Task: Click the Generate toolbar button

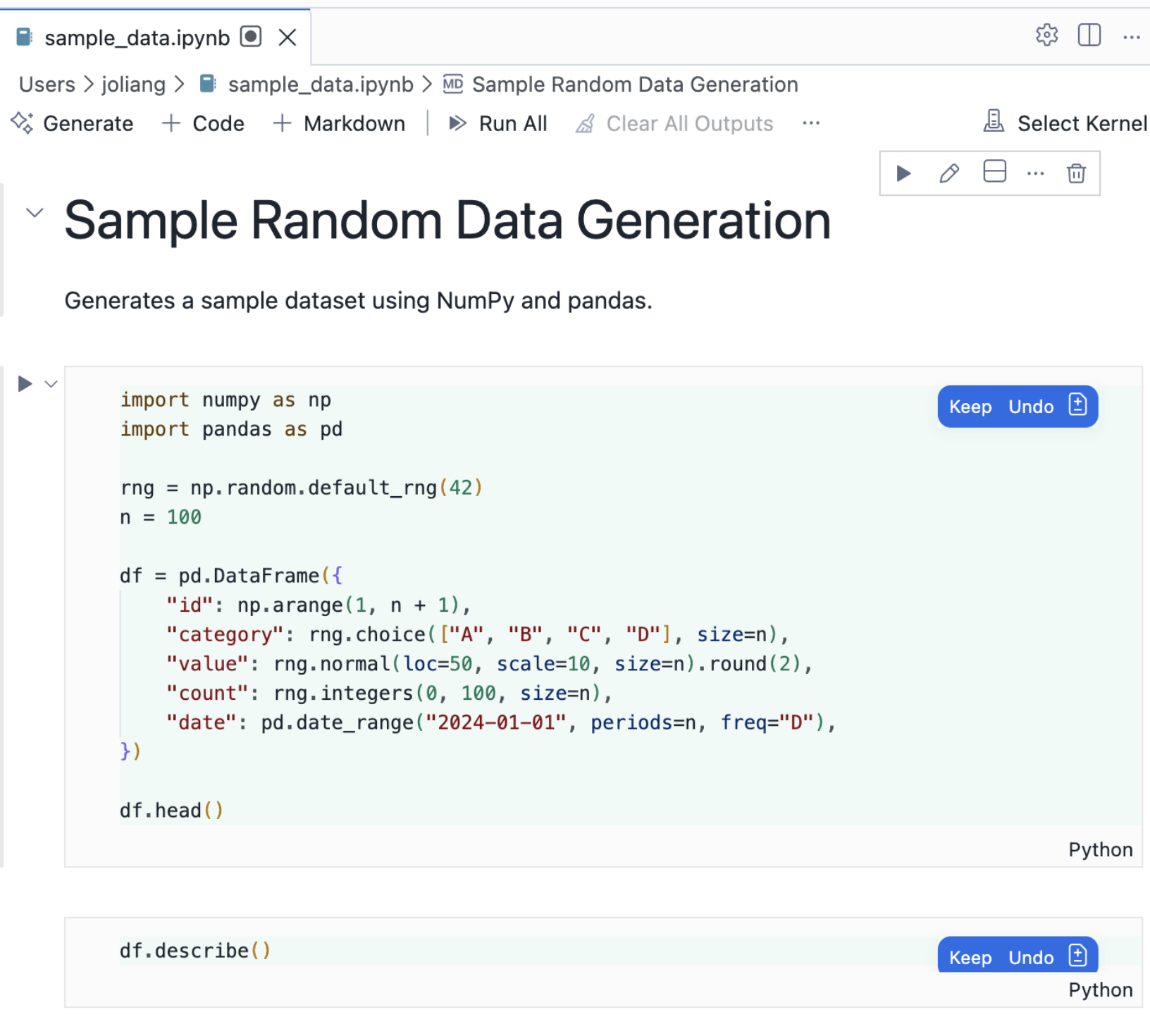Action: point(73,123)
